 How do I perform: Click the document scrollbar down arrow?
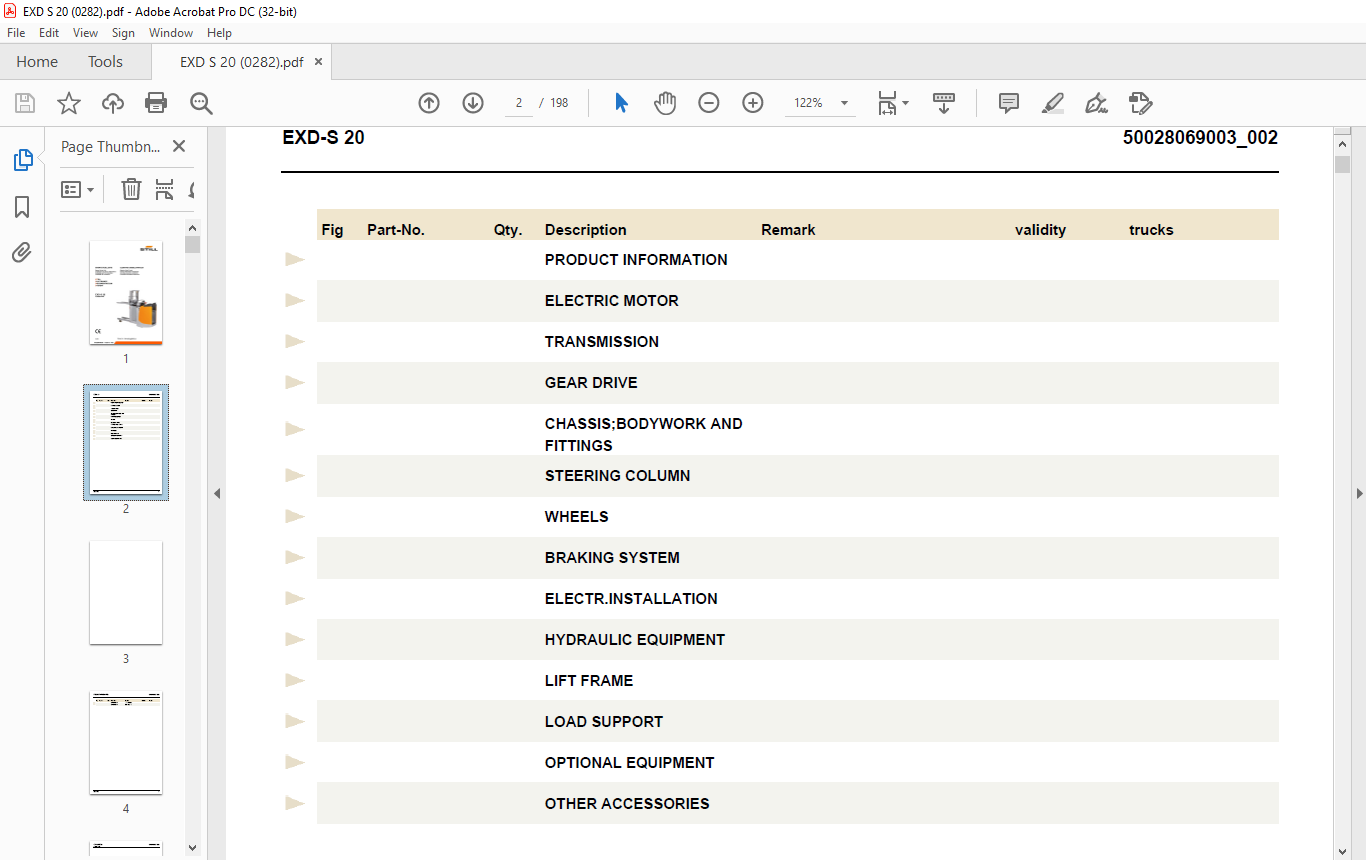[x=1342, y=851]
